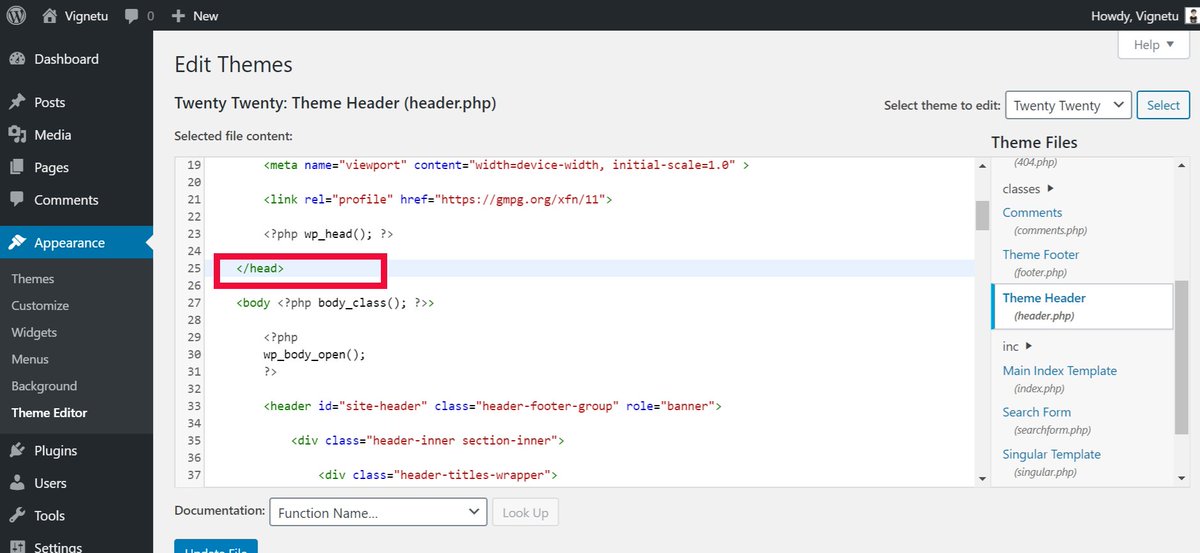The image size is (1200, 553).
Task: Click the Pages icon in sidebar
Action: [x=17, y=167]
